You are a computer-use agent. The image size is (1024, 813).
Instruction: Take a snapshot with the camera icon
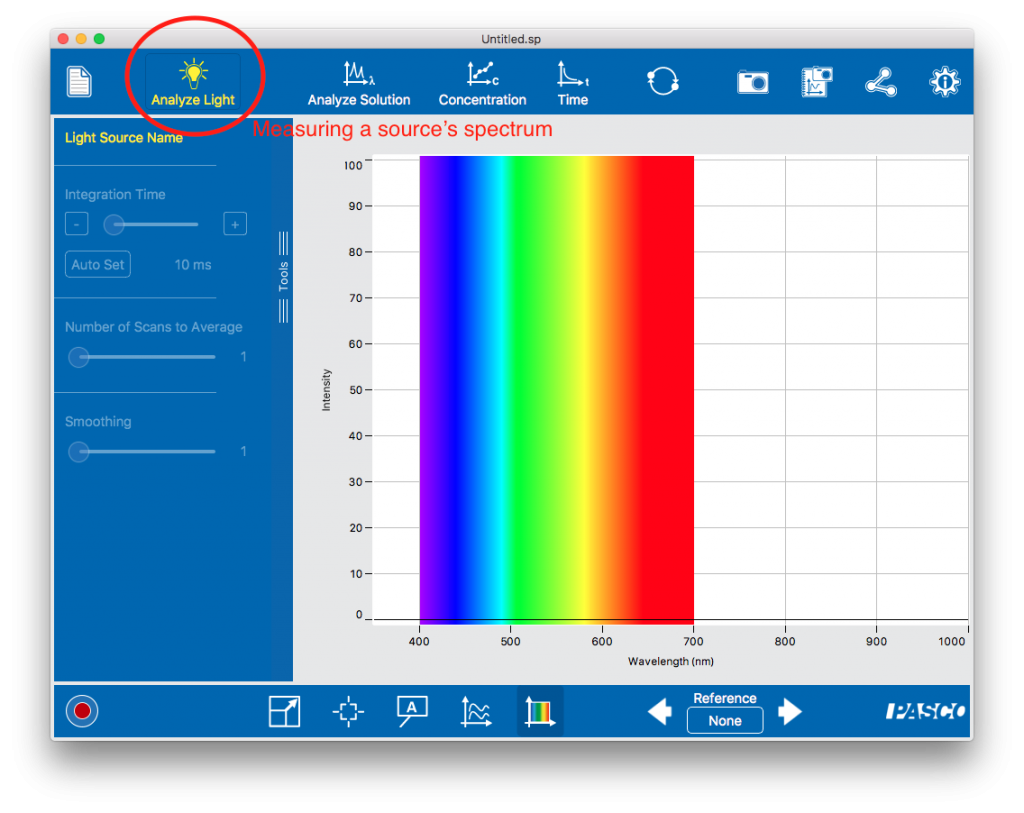click(752, 82)
